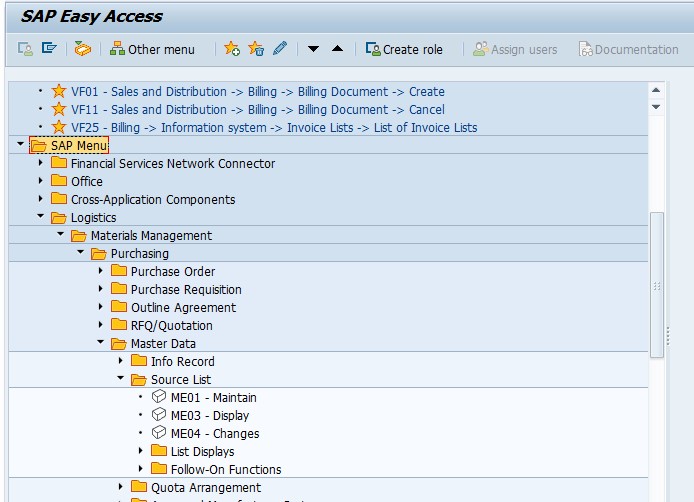Select Follow-On Functions tree item
The width and height of the screenshot is (694, 502).
[226, 470]
